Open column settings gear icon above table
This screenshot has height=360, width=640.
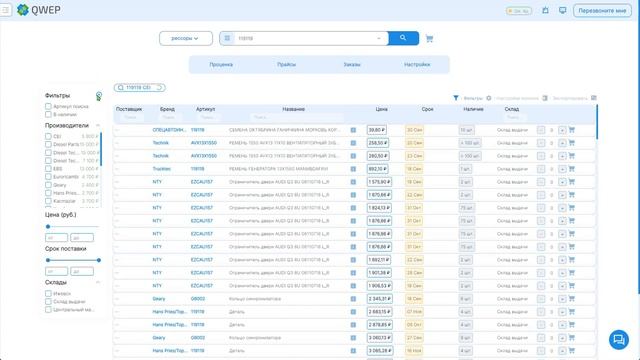click(489, 98)
